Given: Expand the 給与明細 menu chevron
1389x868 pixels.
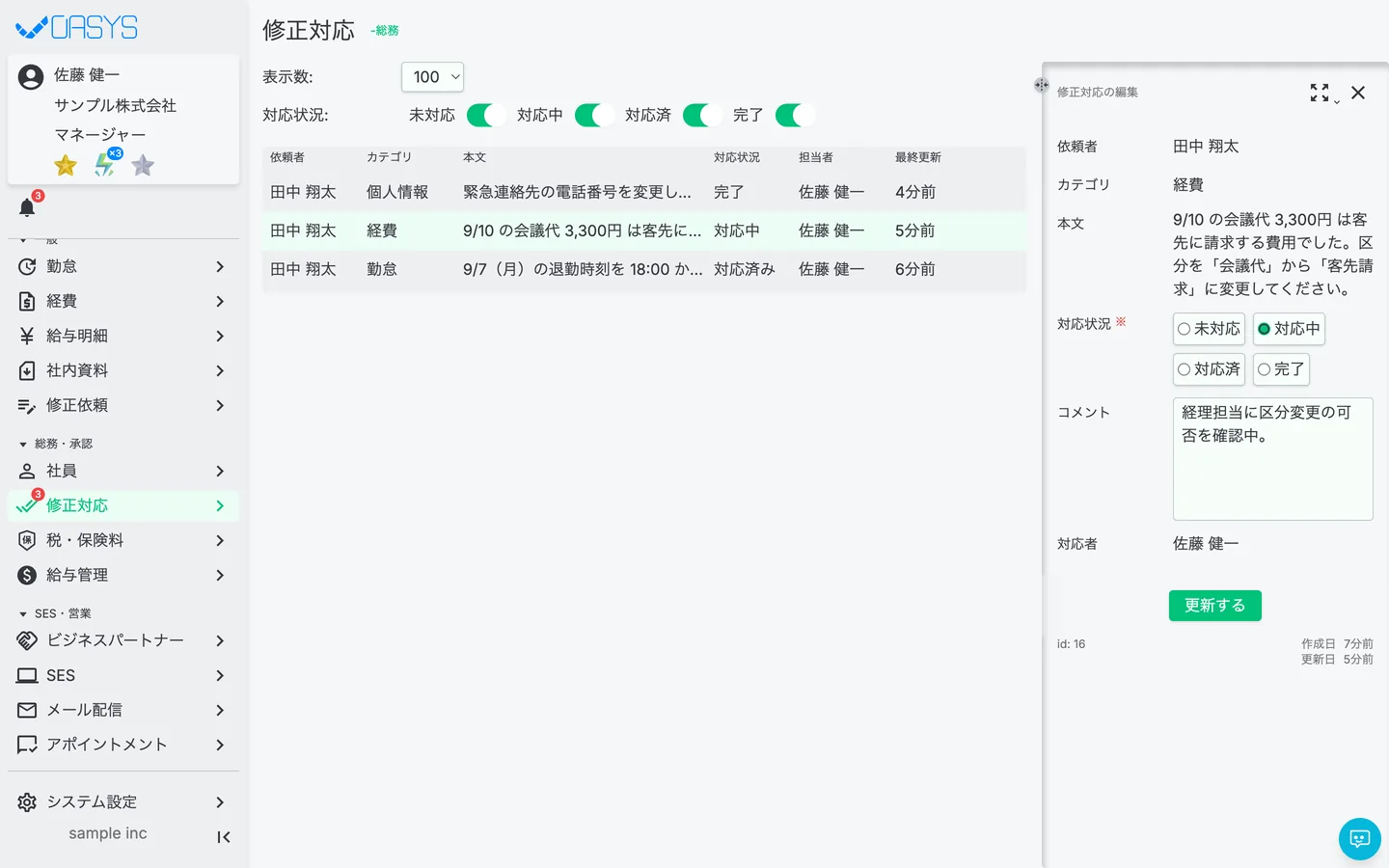Looking at the screenshot, I should (220, 336).
